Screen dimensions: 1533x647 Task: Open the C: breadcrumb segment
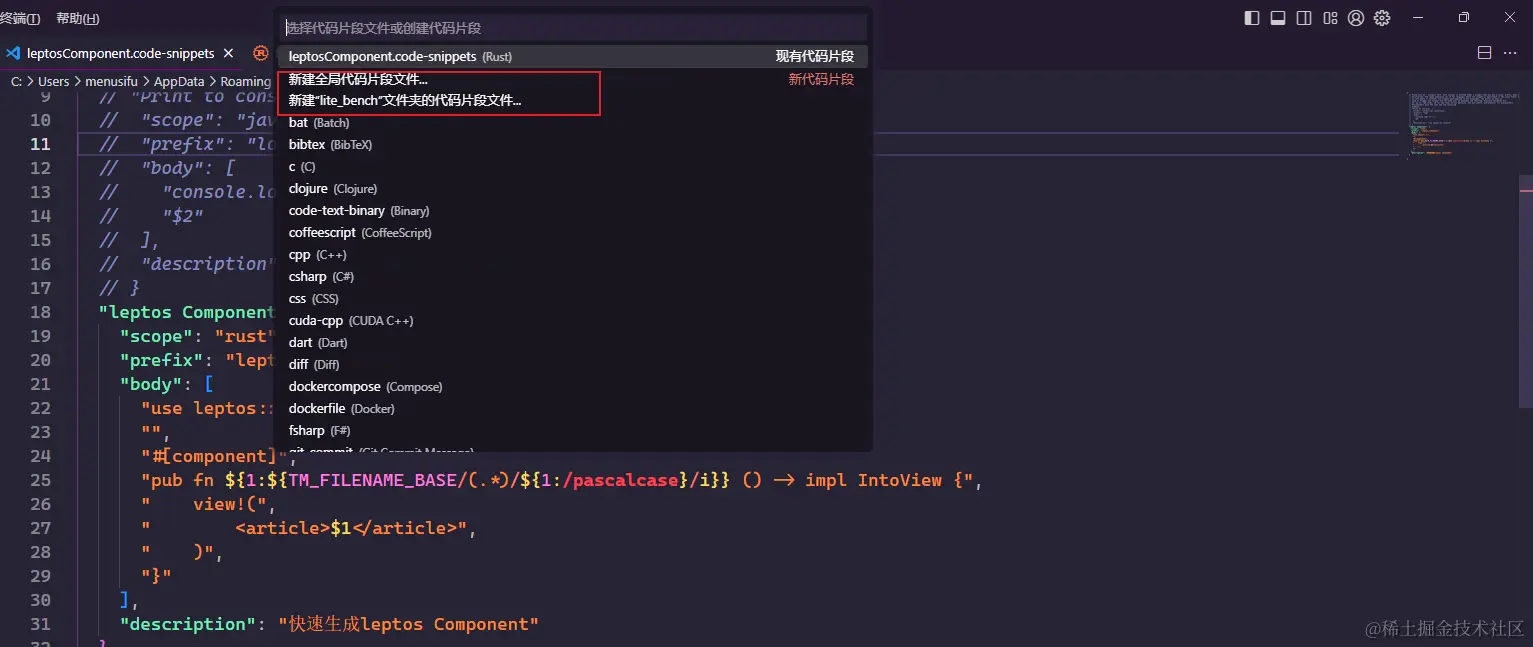click(x=16, y=82)
